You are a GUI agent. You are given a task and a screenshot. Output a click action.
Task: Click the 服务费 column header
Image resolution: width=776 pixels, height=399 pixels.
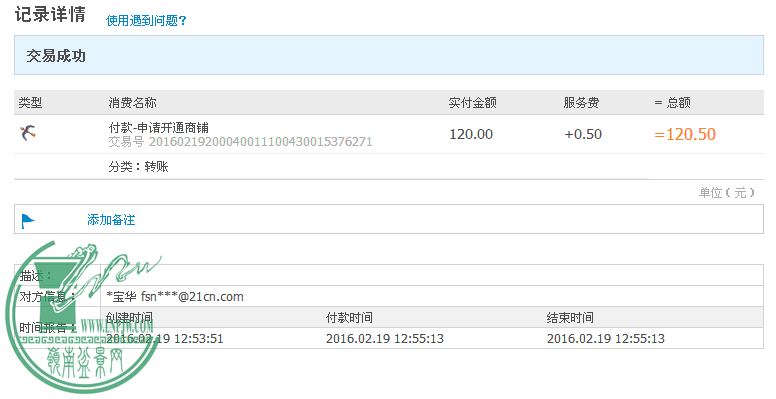(x=581, y=103)
